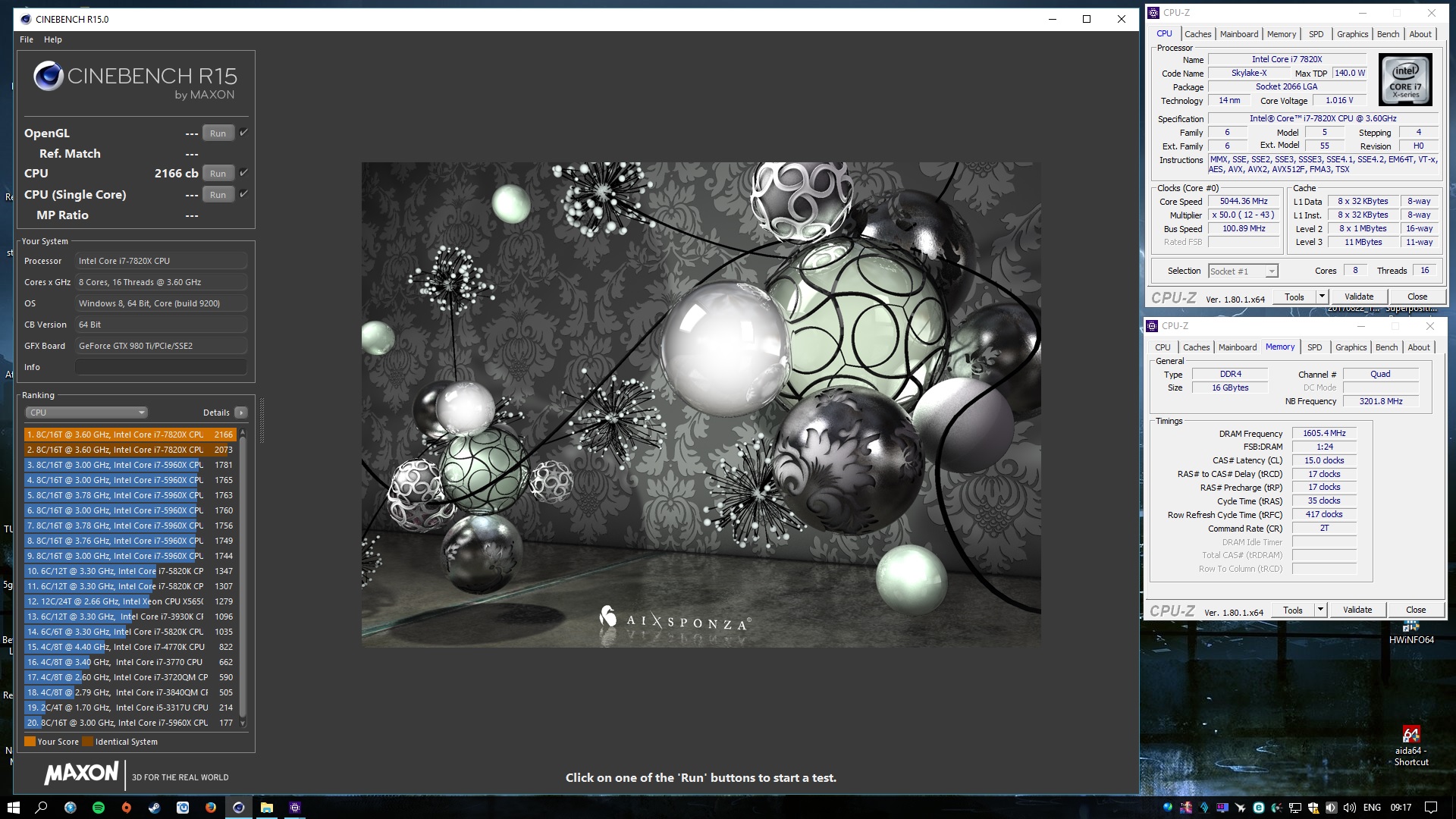The height and width of the screenshot is (819, 1456).
Task: Select ranking row 10 i7-5820K score 1347
Action: pos(130,571)
